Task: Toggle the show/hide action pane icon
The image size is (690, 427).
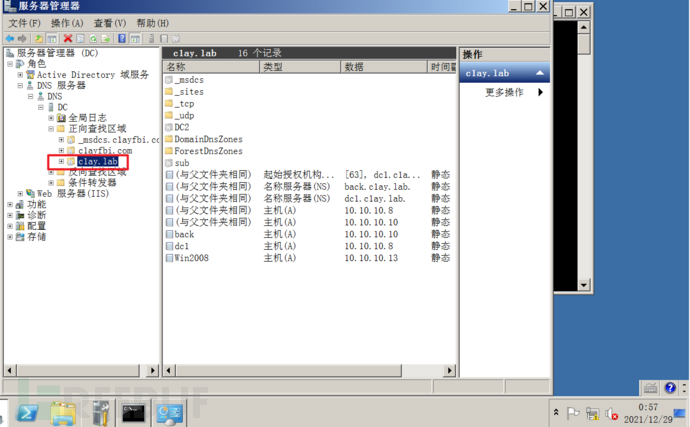Action: (x=135, y=39)
